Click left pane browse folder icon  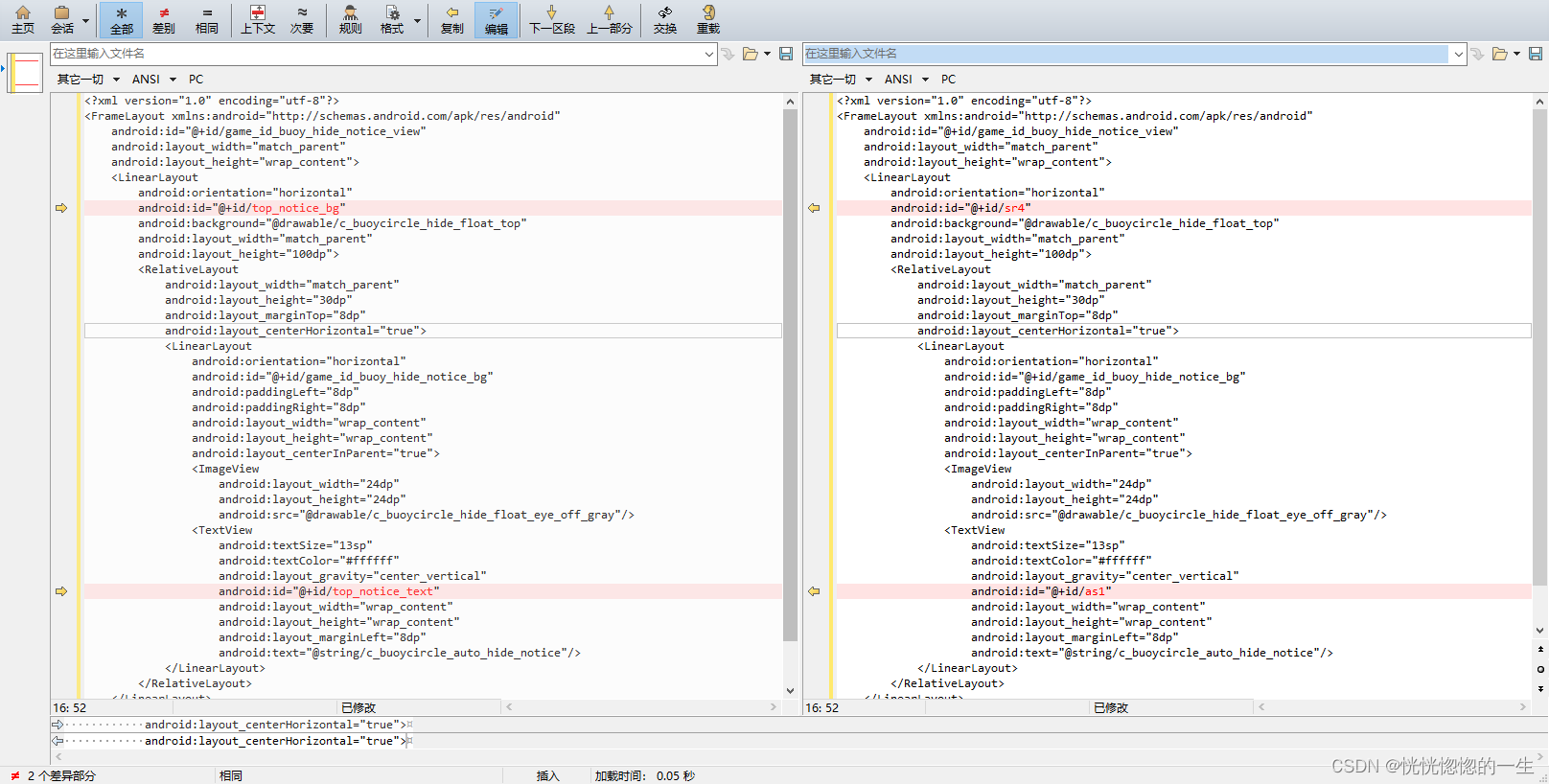750,54
